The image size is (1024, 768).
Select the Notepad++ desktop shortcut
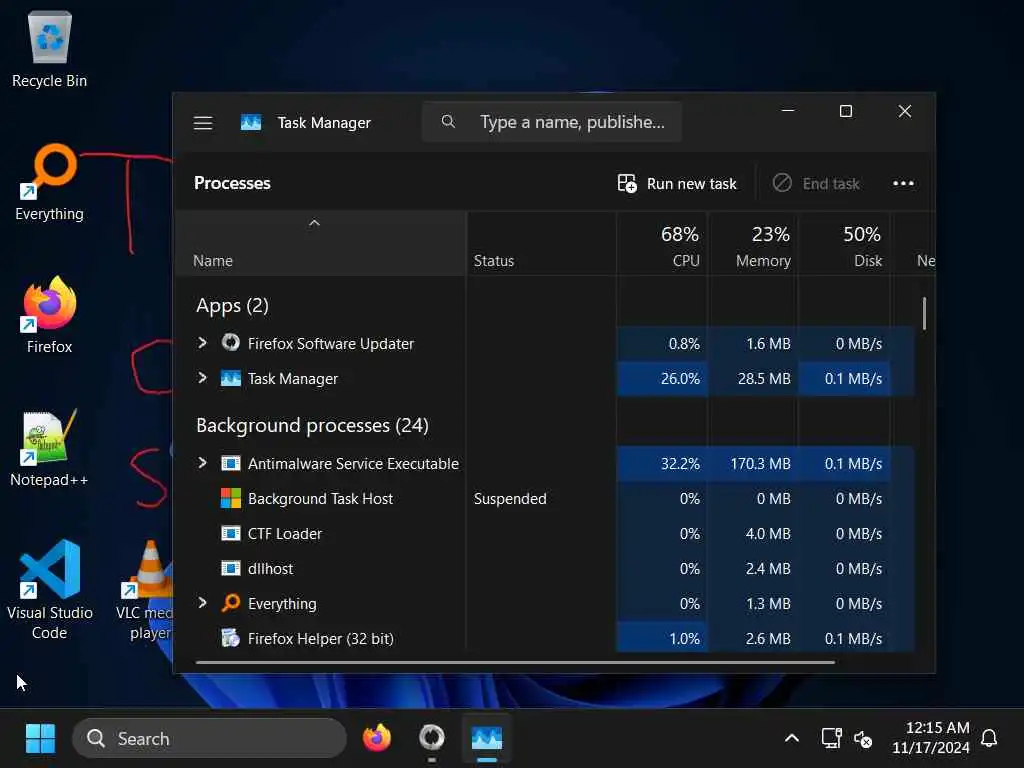pyautogui.click(x=50, y=449)
